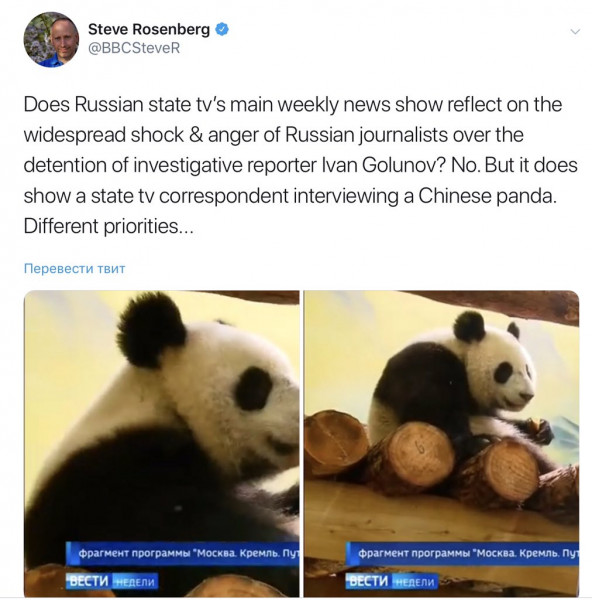Click the tweet text mentioning Ivan Golunov
This screenshot has height=600, width=592.
(x=300, y=165)
